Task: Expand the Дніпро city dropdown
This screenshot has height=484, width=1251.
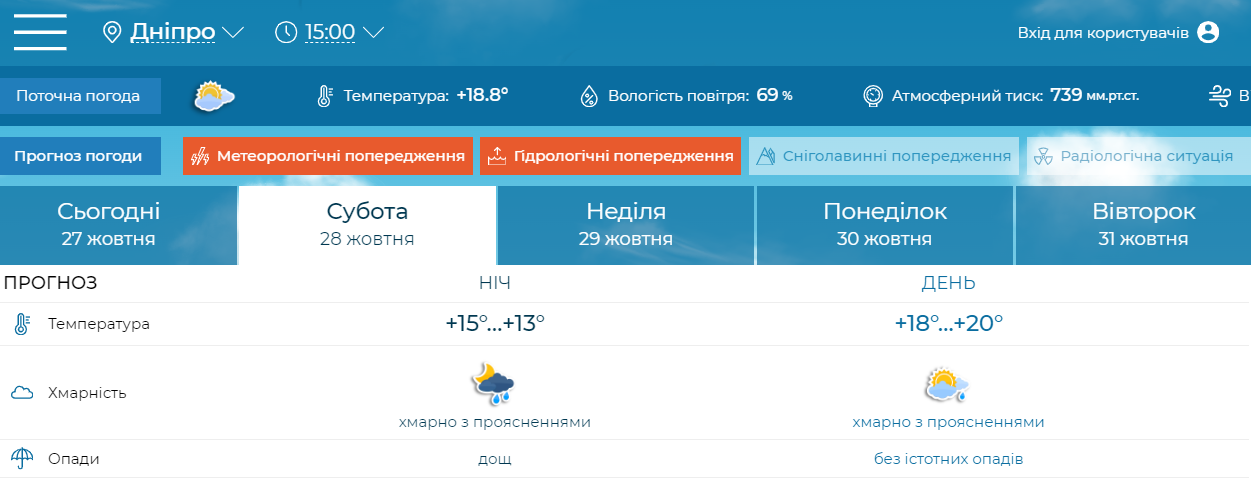Action: click(x=172, y=32)
